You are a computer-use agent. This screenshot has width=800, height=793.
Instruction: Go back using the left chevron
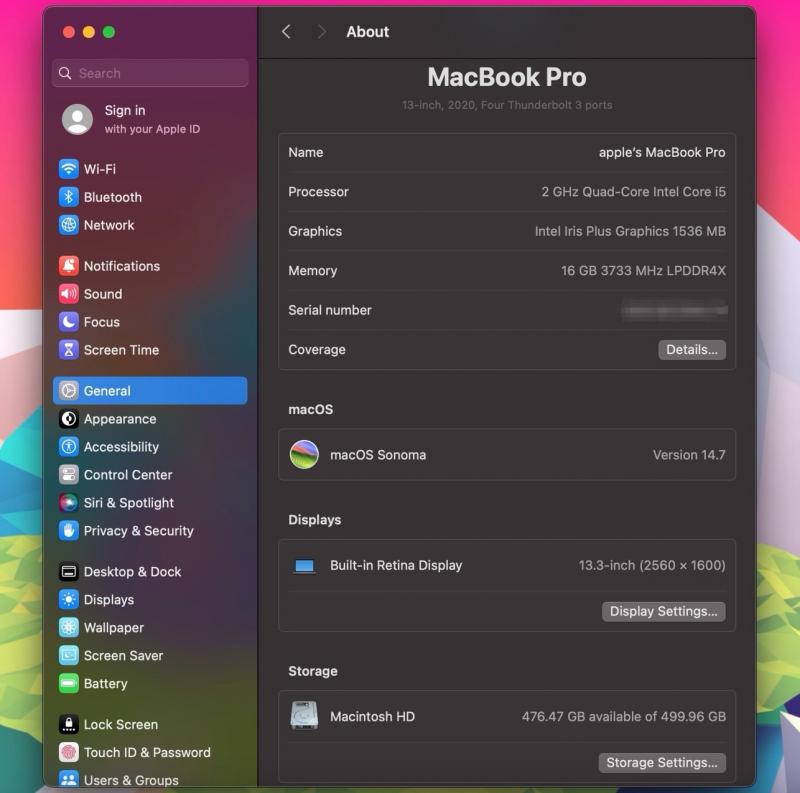(286, 32)
